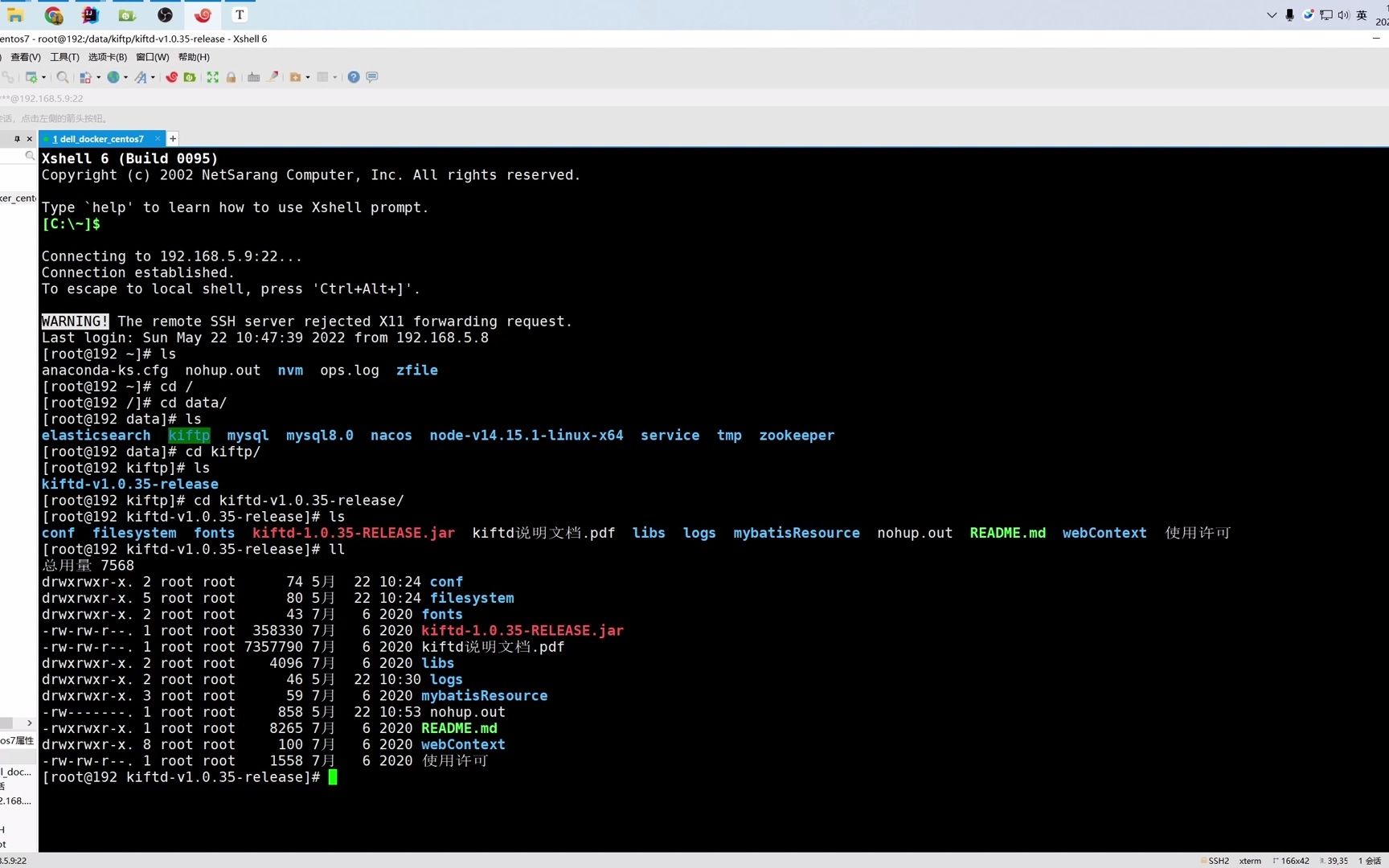Open File Explorer from taskbar
Screen dimensions: 1389x868
pos(15,15)
